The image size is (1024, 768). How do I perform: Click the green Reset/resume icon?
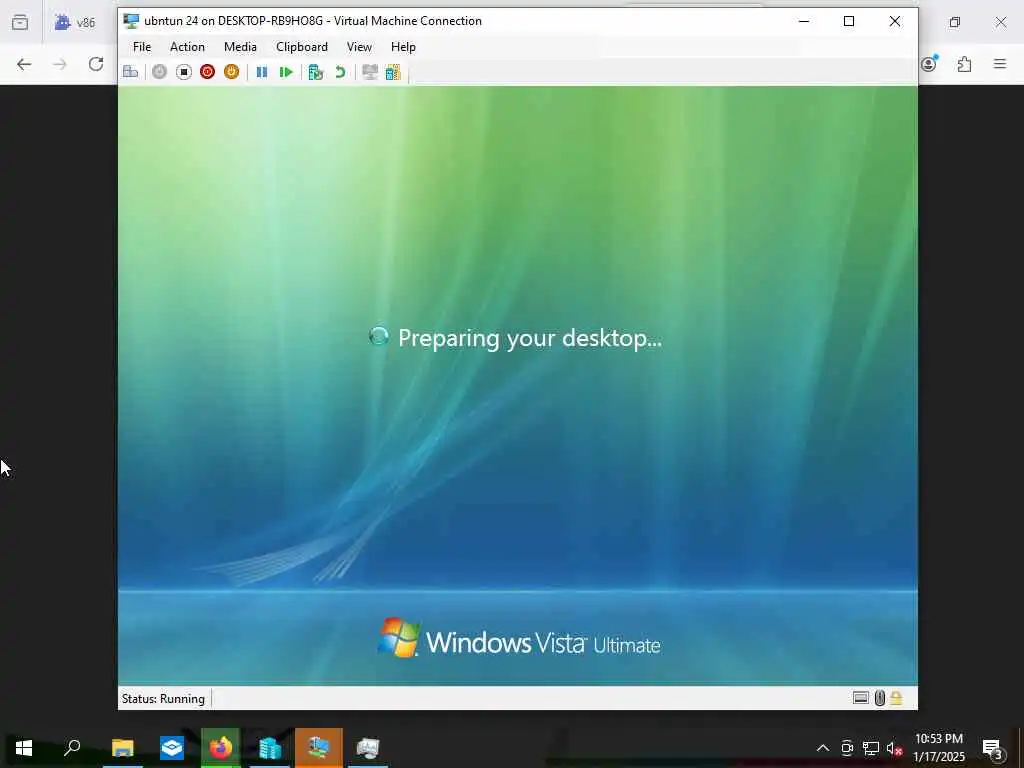coord(286,72)
